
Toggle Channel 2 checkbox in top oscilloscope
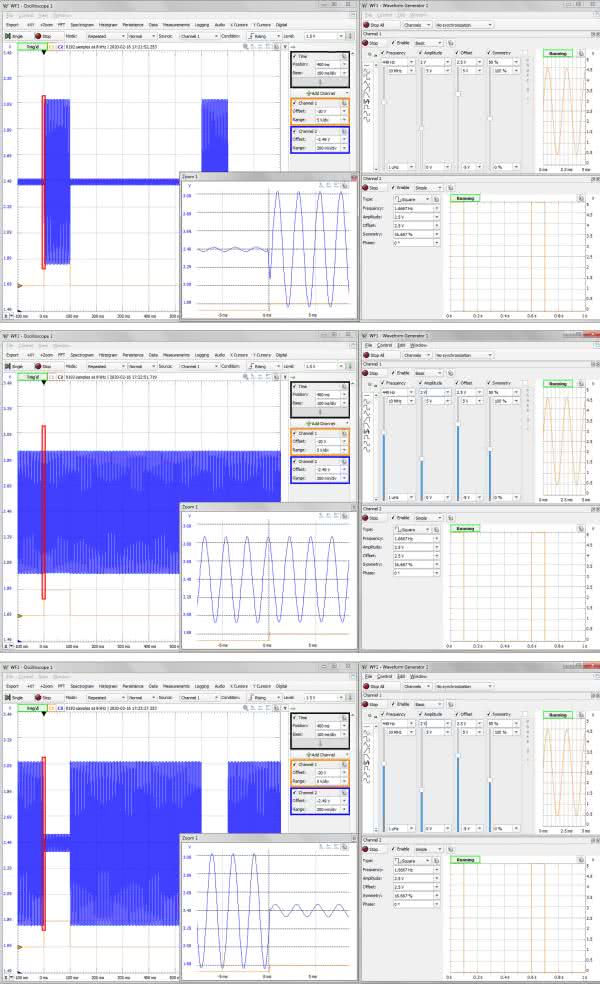coord(293,129)
